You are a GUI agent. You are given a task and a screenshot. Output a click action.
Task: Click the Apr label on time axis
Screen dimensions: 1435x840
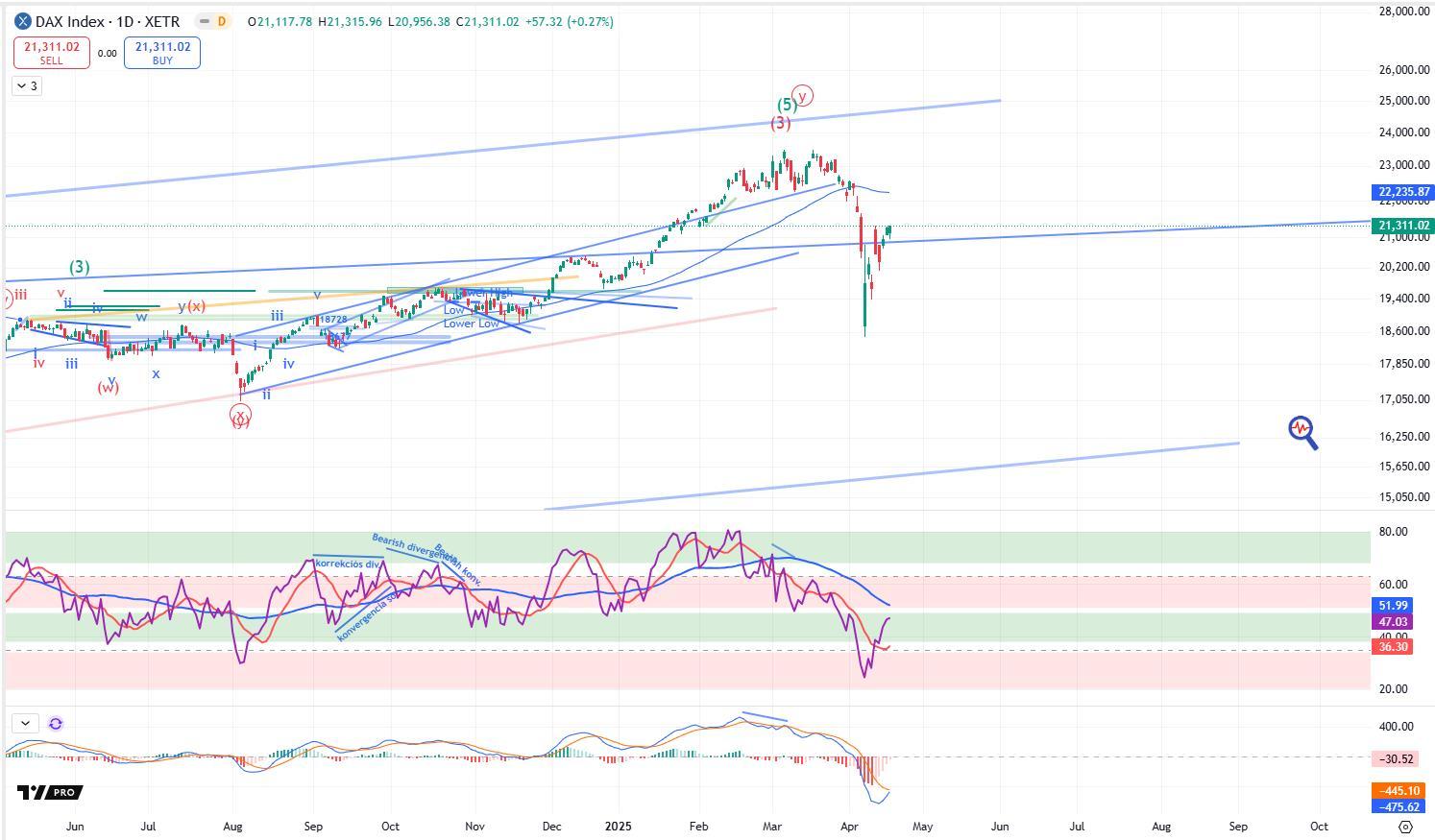tap(850, 826)
